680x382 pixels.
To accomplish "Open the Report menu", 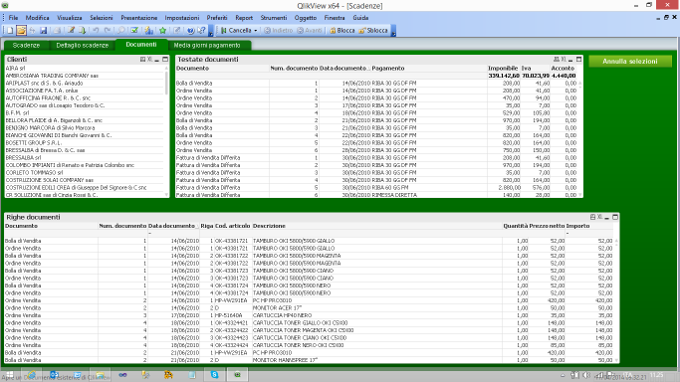I will point(244,18).
